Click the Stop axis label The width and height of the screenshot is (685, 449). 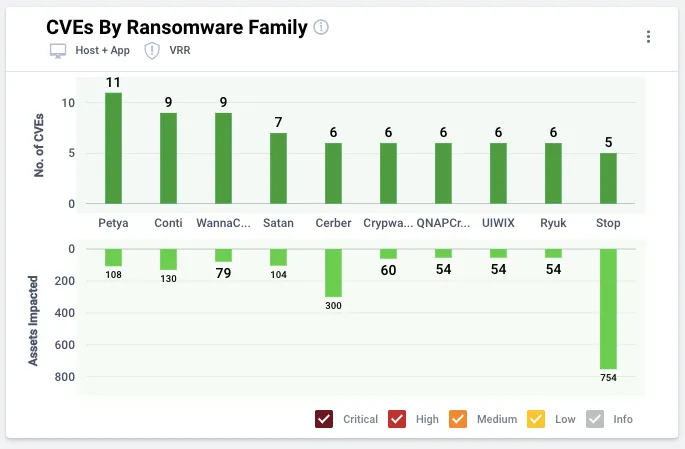click(608, 223)
